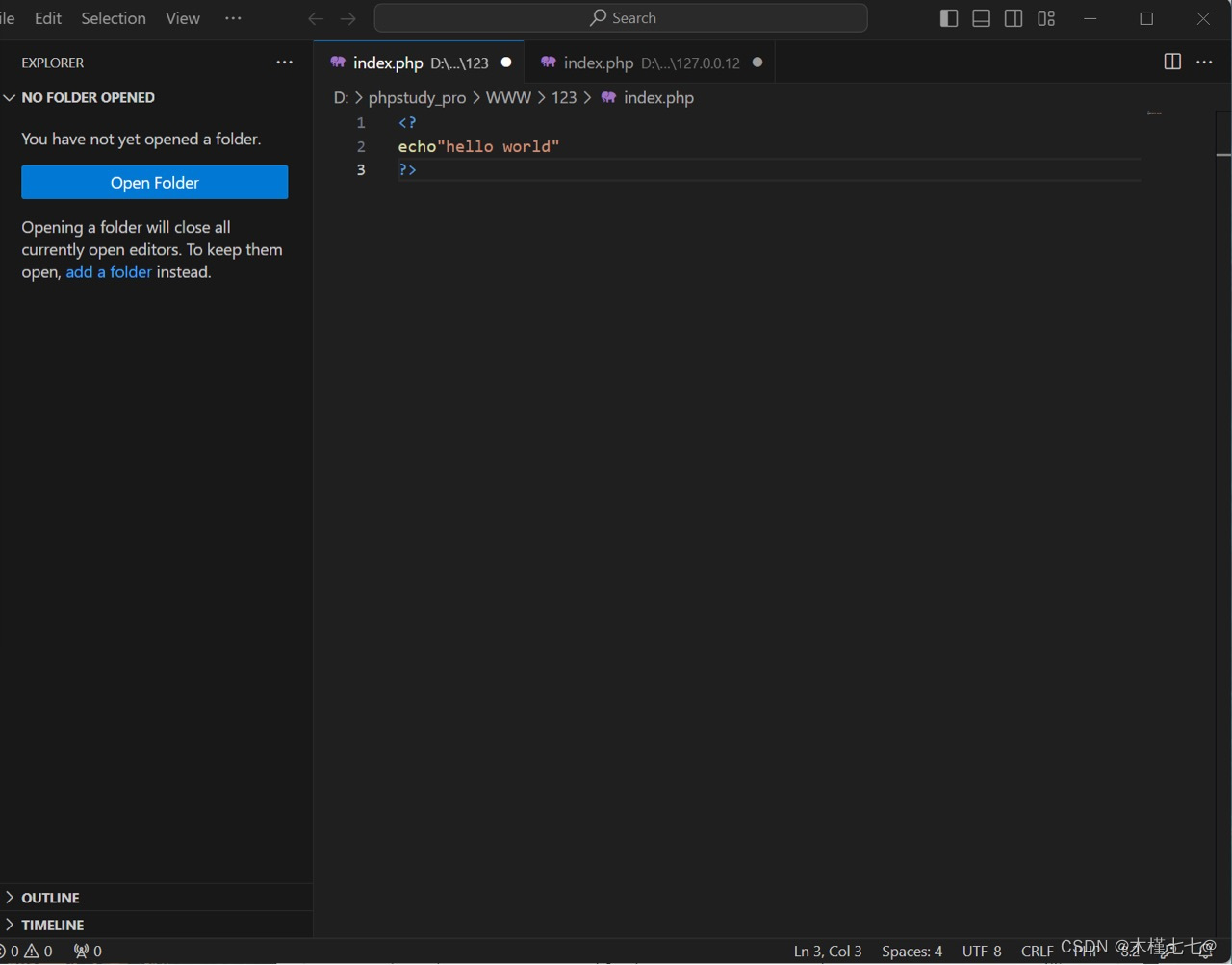Click line number 2 in the gutter
1232x965 pixels.
tap(361, 146)
